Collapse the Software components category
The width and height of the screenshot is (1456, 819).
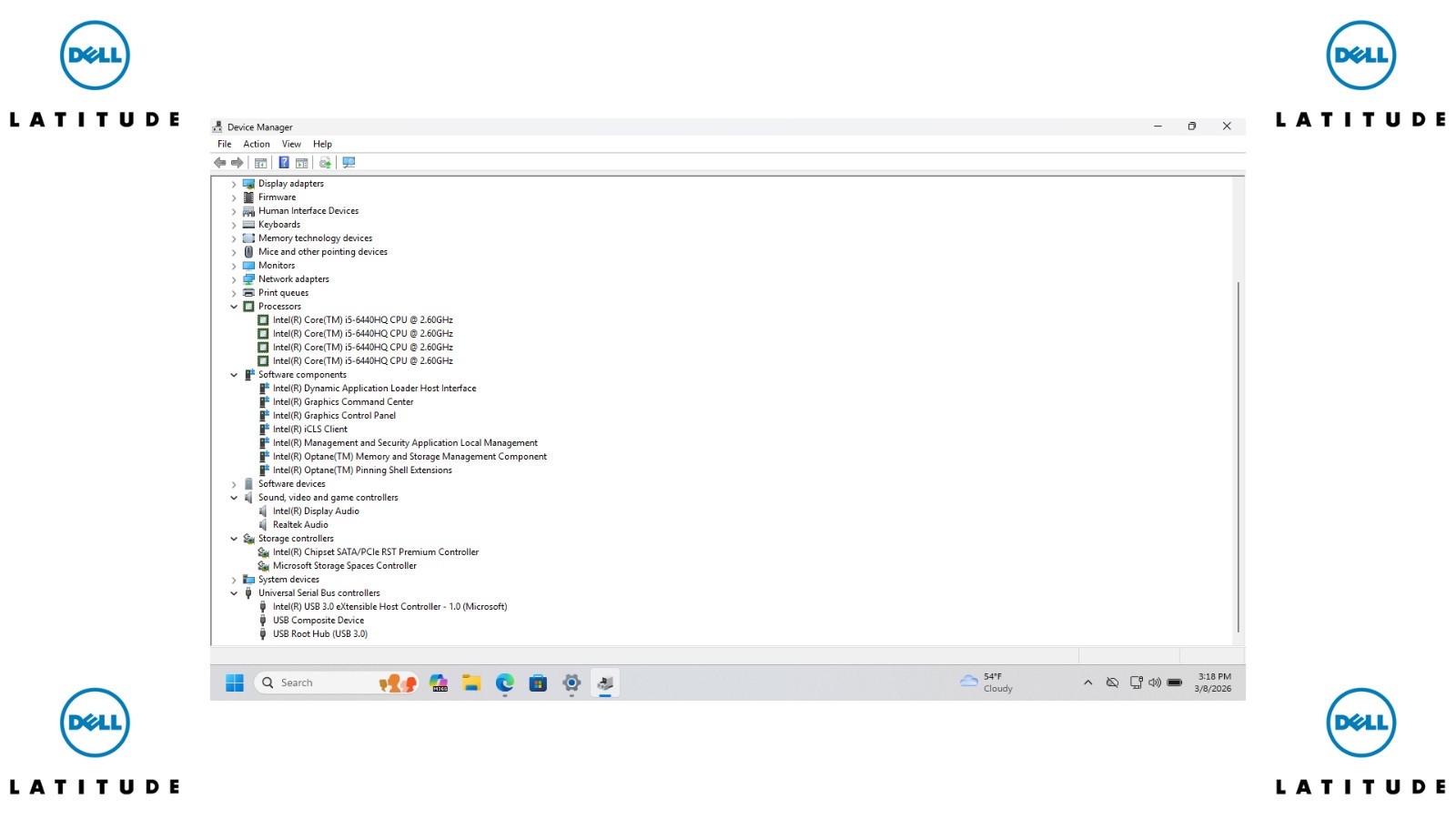click(234, 375)
